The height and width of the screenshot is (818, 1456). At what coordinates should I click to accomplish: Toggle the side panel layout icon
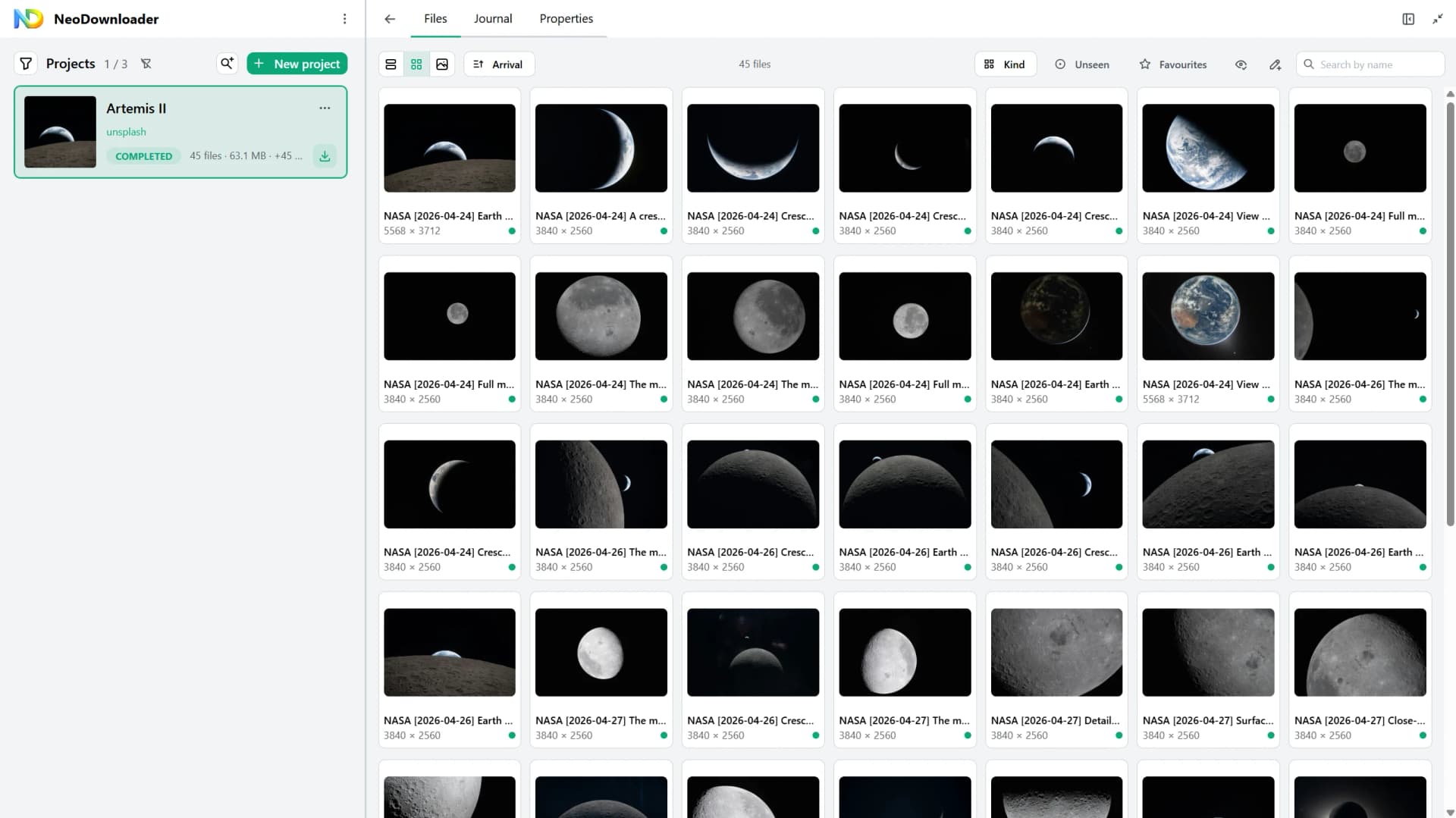pyautogui.click(x=1408, y=19)
